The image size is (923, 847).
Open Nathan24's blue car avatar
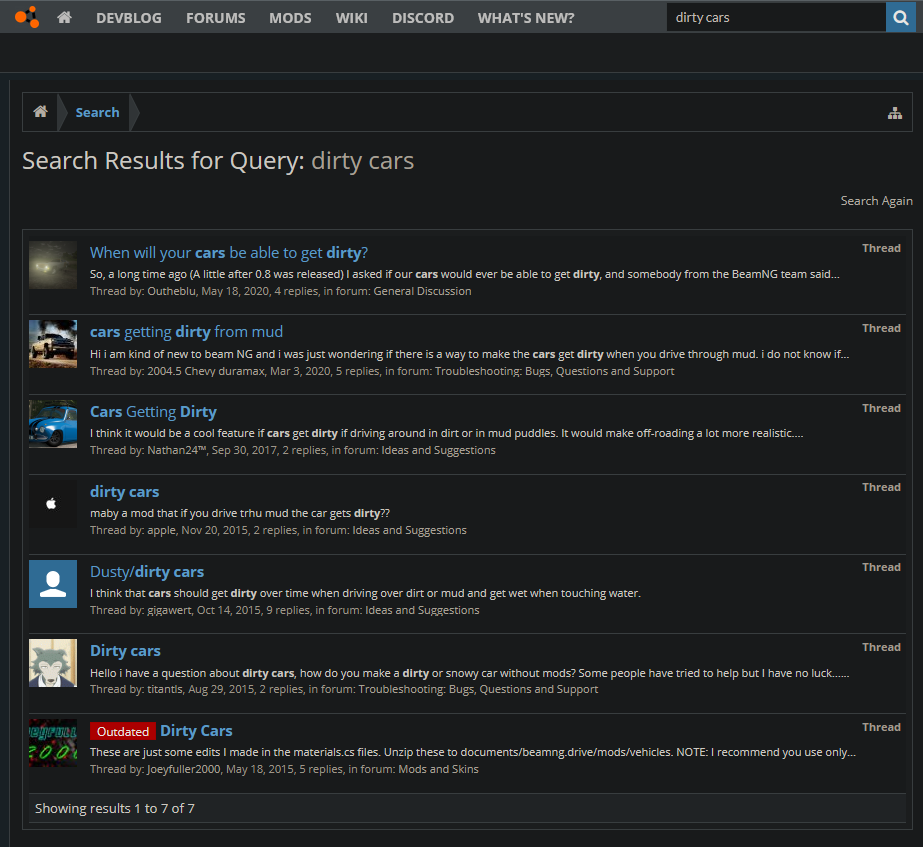(53, 424)
